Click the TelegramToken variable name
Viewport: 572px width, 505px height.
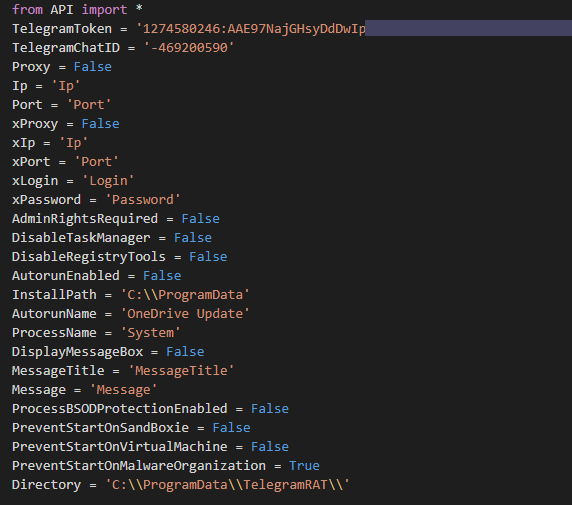(x=62, y=29)
